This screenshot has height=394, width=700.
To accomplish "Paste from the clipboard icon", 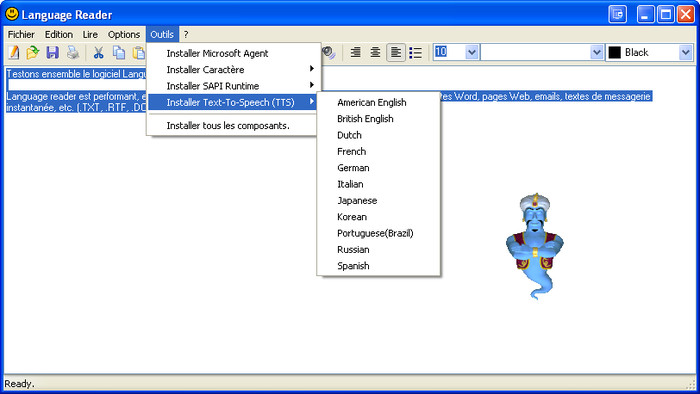I will 139,53.
